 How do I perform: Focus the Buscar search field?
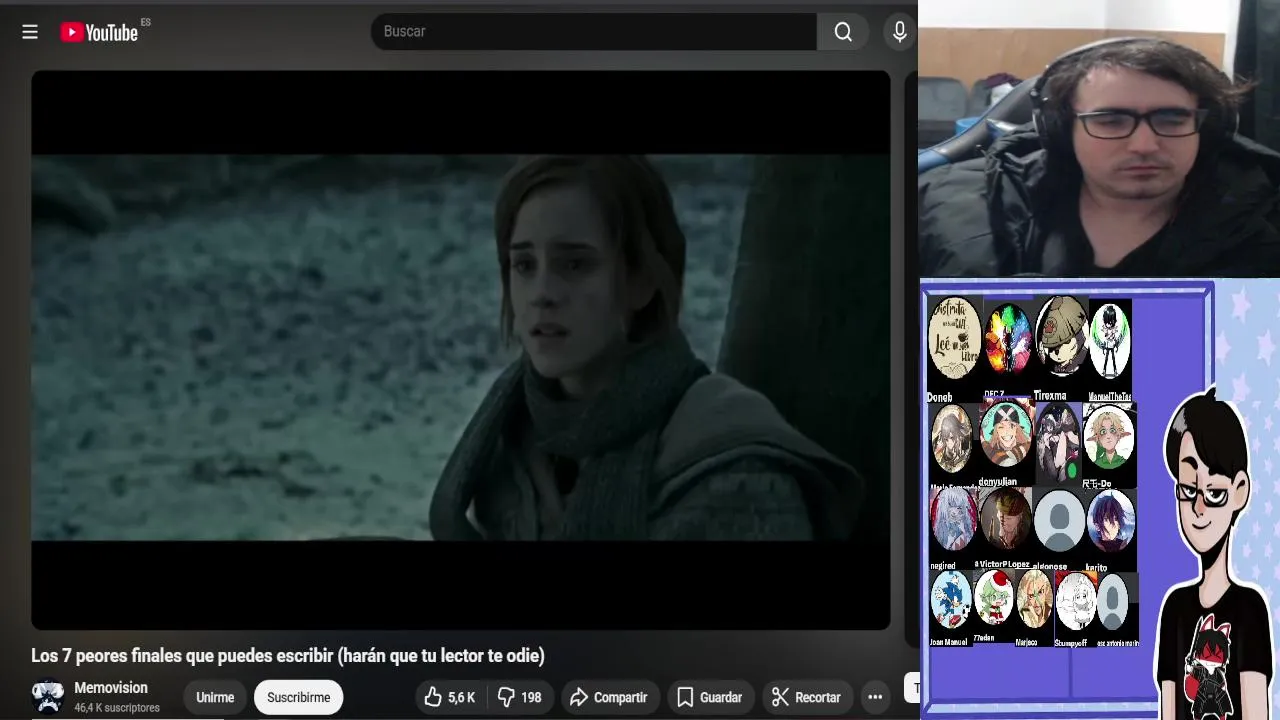(594, 32)
